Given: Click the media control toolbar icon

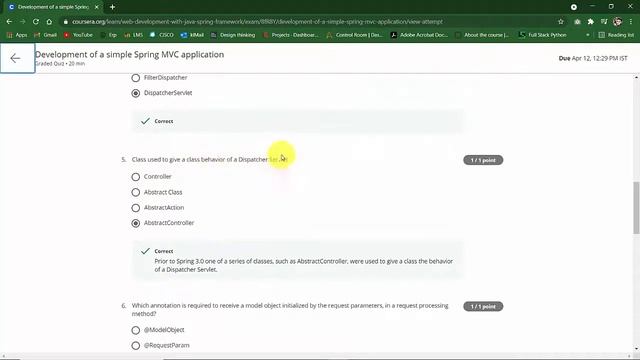Looking at the screenshot, I should (604, 22).
